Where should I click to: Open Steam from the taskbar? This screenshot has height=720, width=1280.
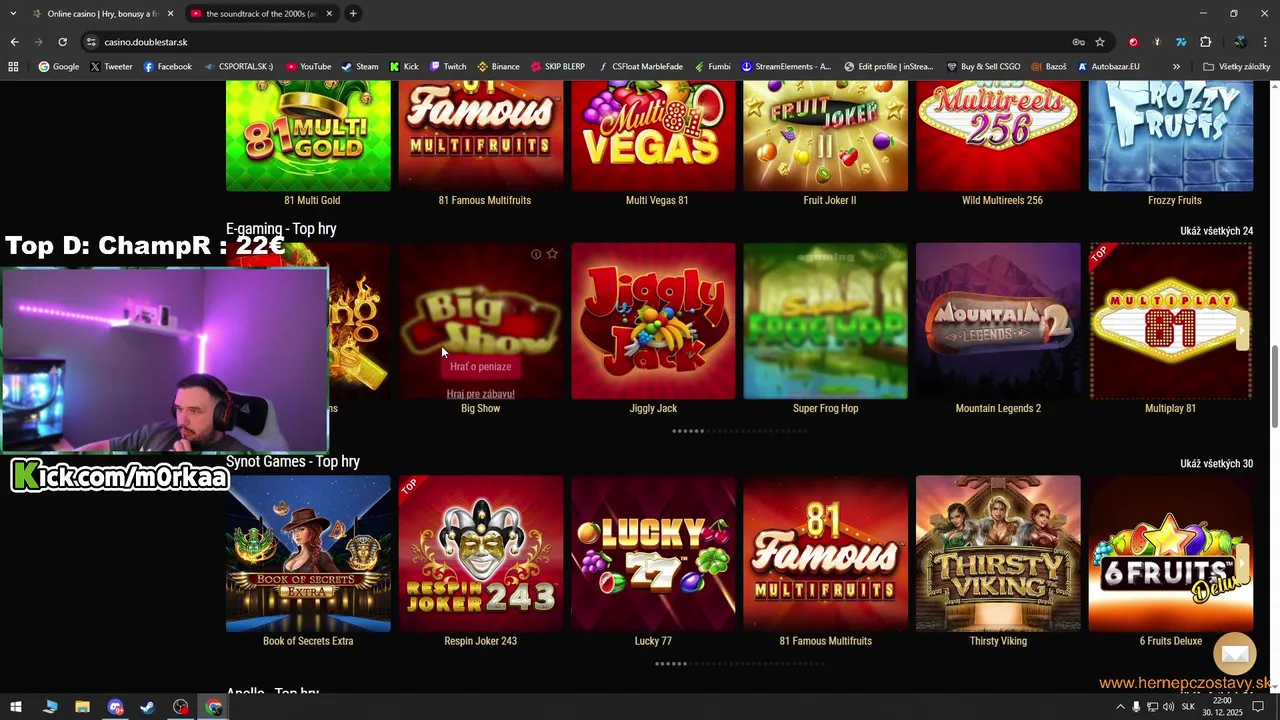[147, 707]
